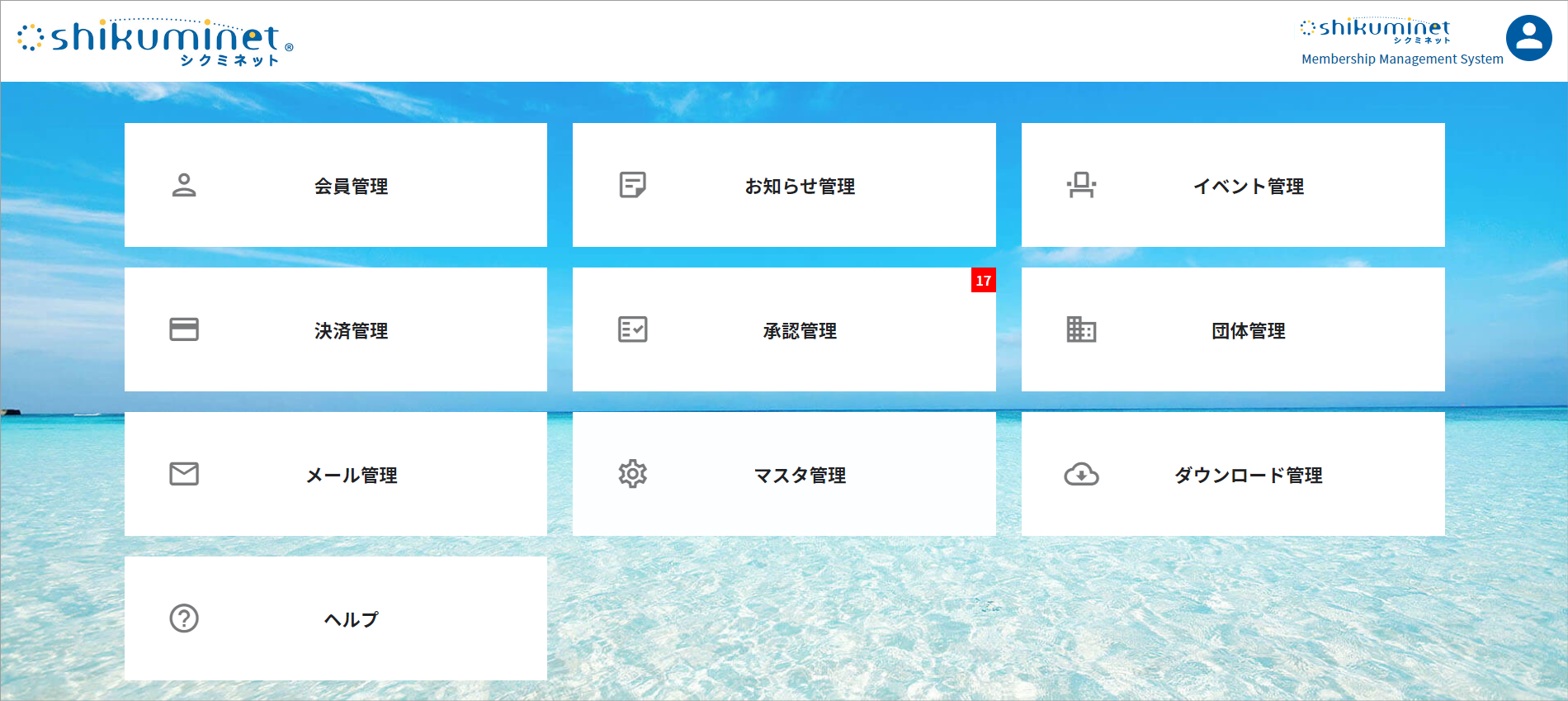Open 決済管理 label
The width and height of the screenshot is (1568, 701).
point(352,331)
